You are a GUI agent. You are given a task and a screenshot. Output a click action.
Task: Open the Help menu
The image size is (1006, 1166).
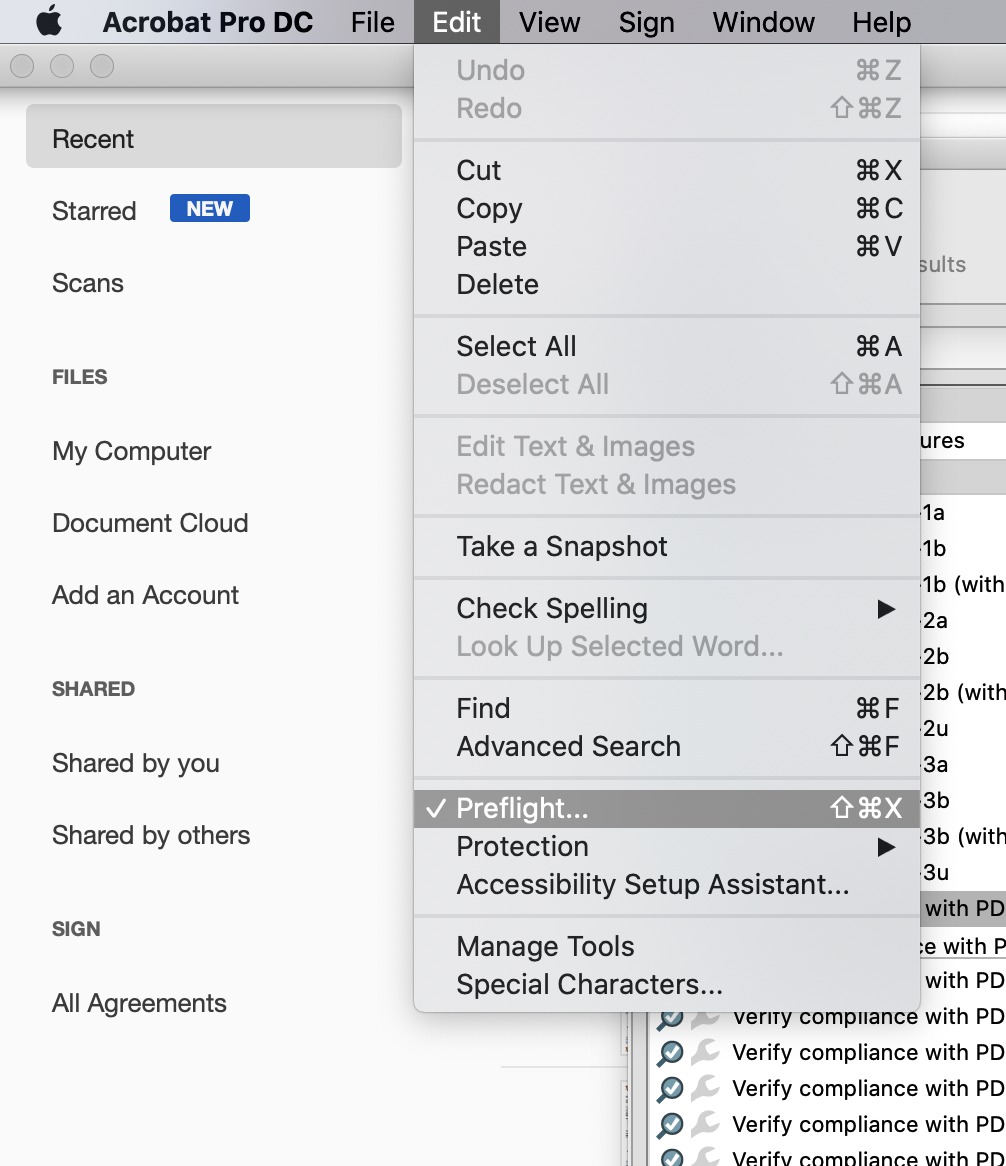(x=881, y=22)
